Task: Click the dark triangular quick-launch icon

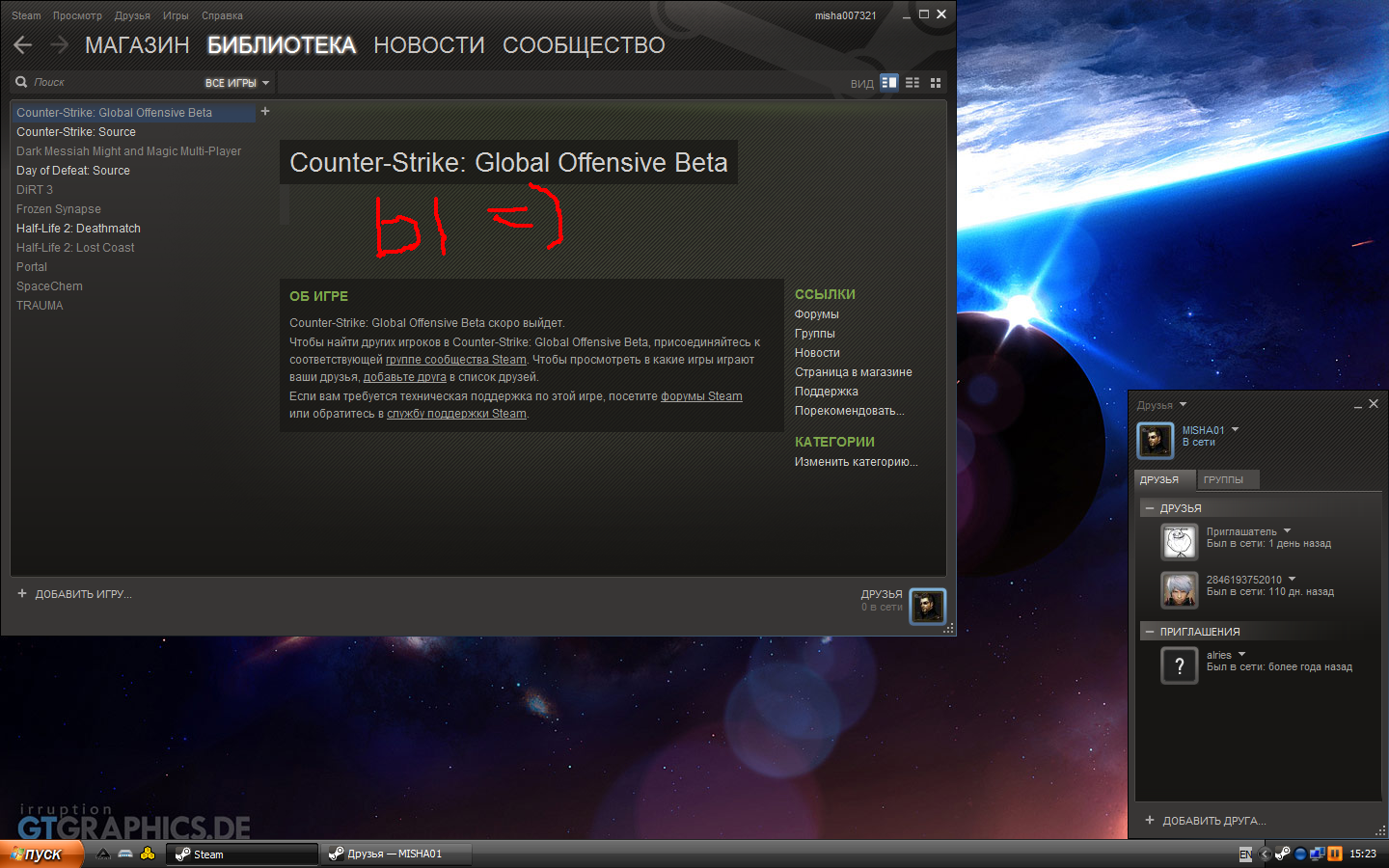Action: point(103,854)
